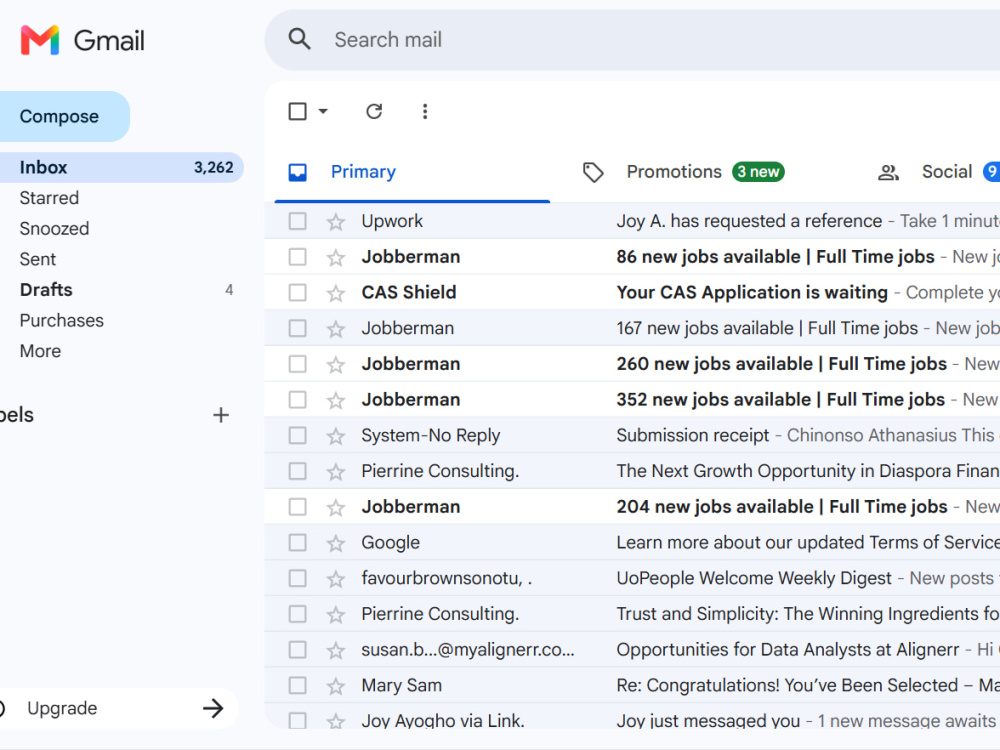Open 'Trust and Simplicity' Pierrine email subject
Viewport: 1000px width, 750px height.
coord(807,614)
